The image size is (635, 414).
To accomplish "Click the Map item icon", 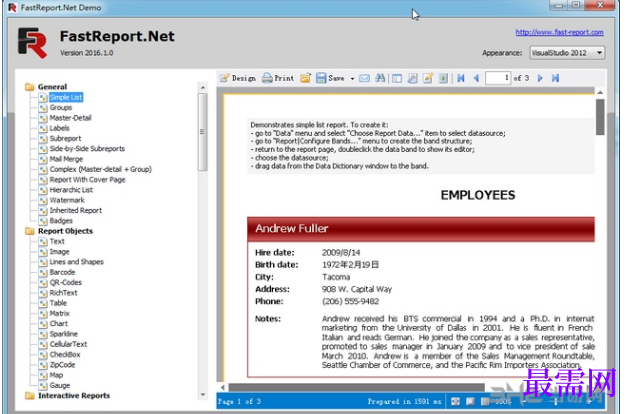I will point(43,375).
